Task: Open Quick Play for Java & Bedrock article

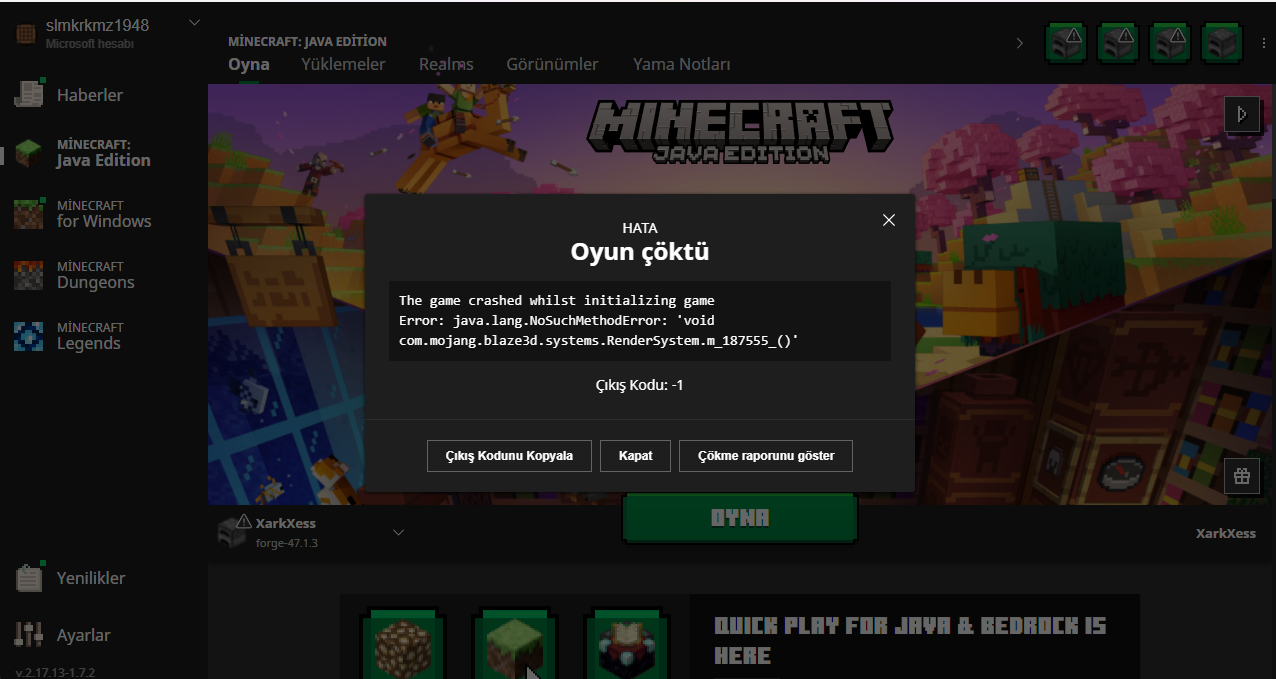Action: coord(910,640)
